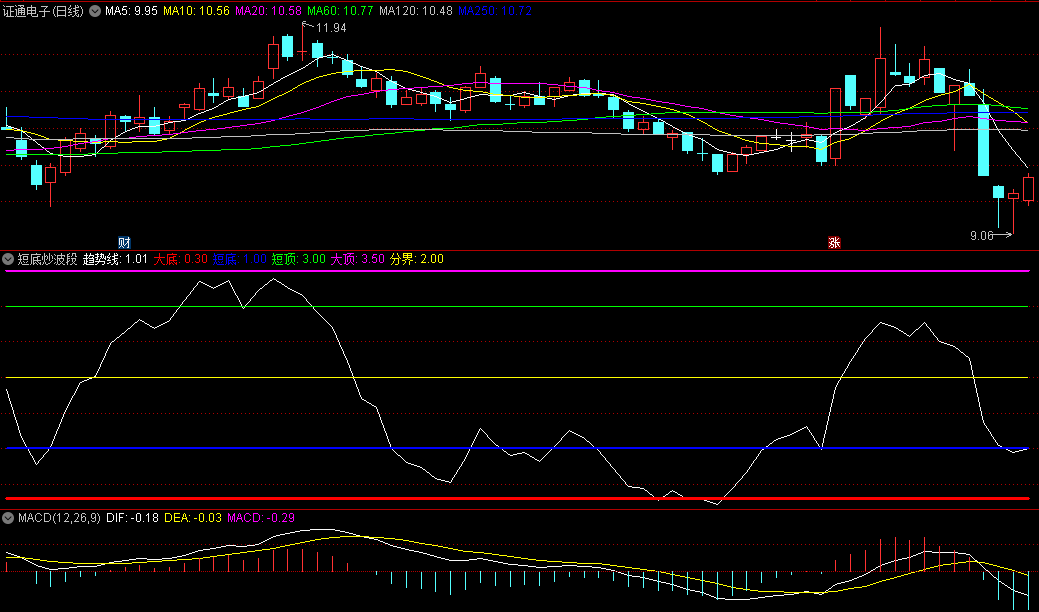Open the MACD(12,26,9) indicator dropdown arrow
This screenshot has height=612, width=1039.
click(9, 518)
